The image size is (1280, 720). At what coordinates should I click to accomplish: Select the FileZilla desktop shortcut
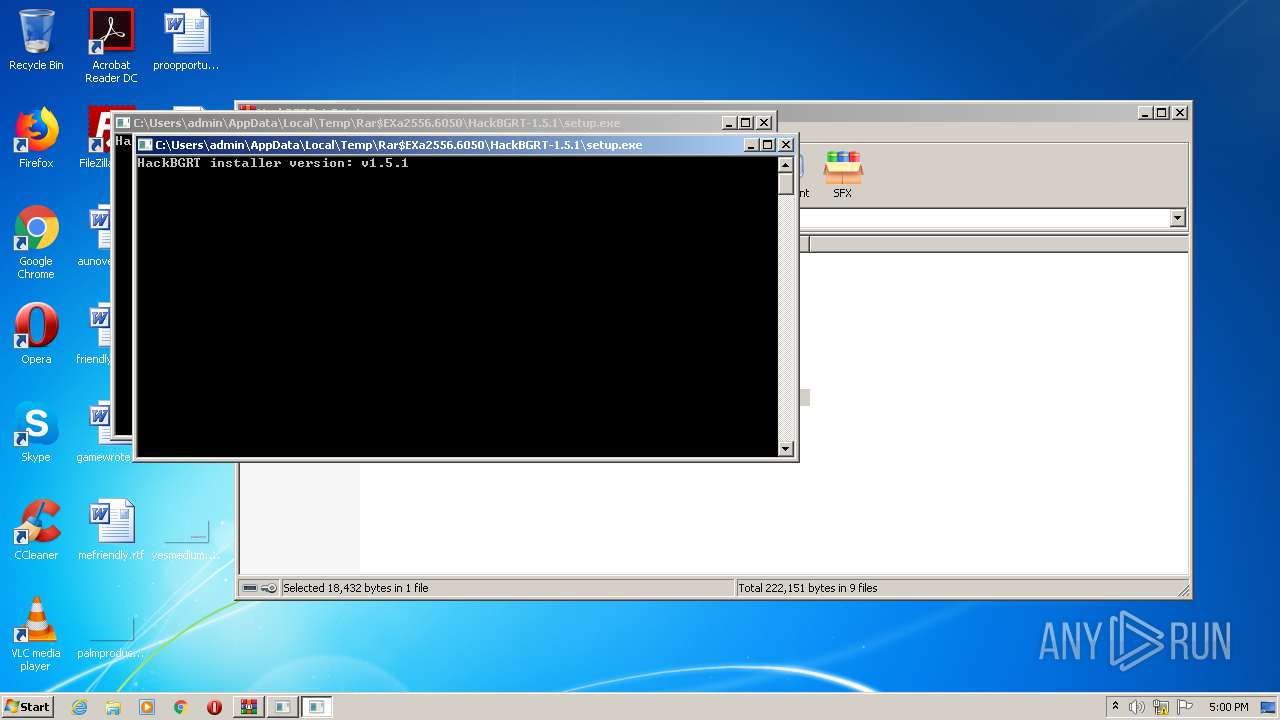(95, 138)
